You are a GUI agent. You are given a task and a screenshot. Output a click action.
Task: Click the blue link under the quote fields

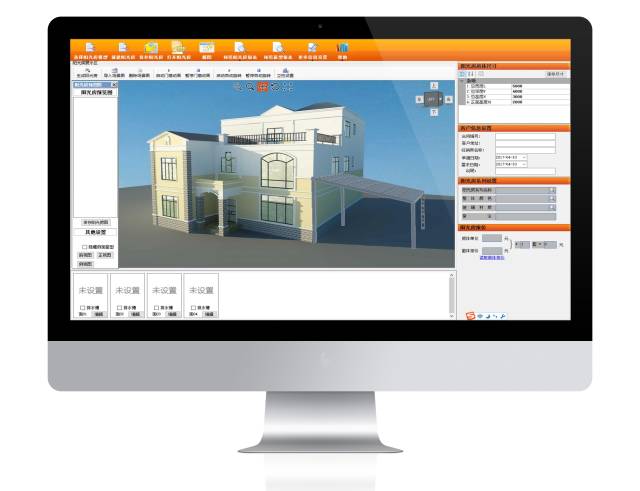pos(492,258)
